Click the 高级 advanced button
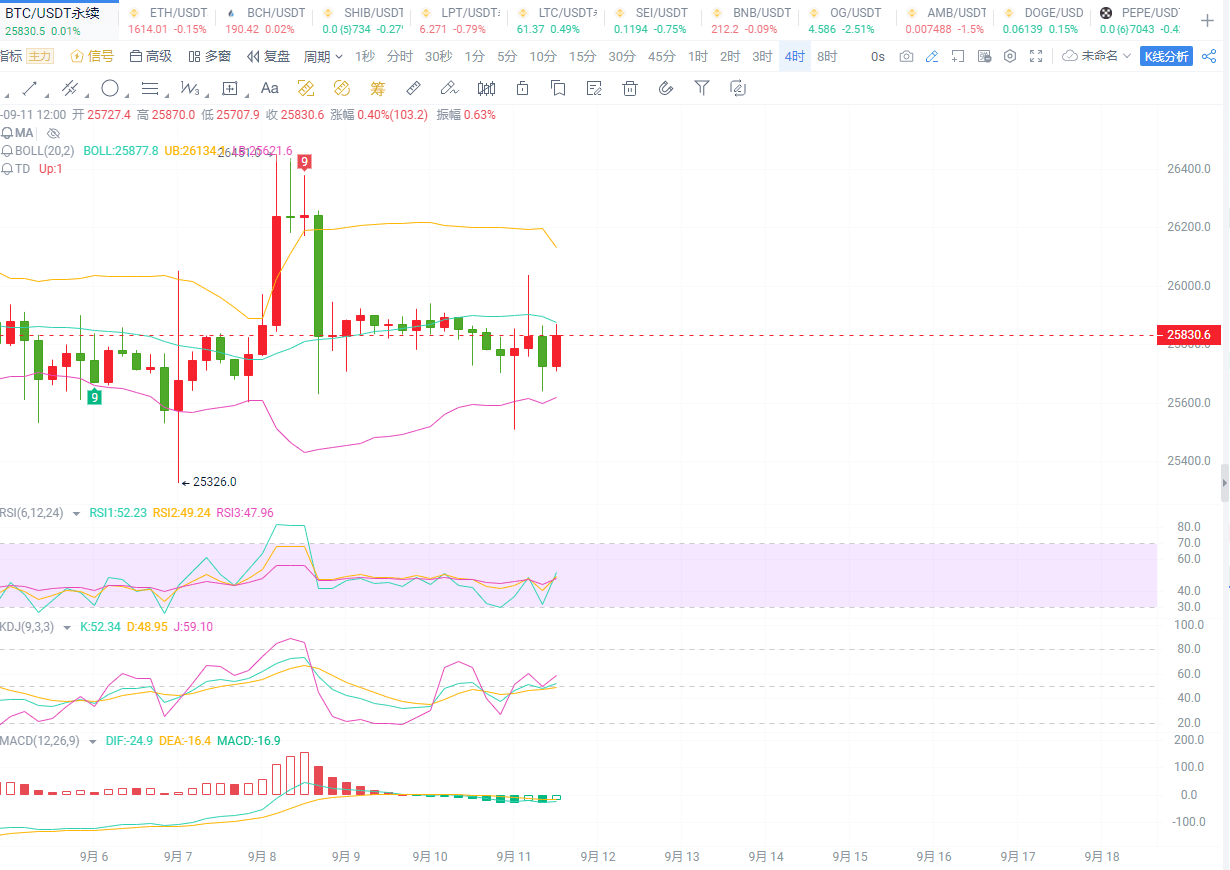The width and height of the screenshot is (1230, 870). click(x=151, y=56)
